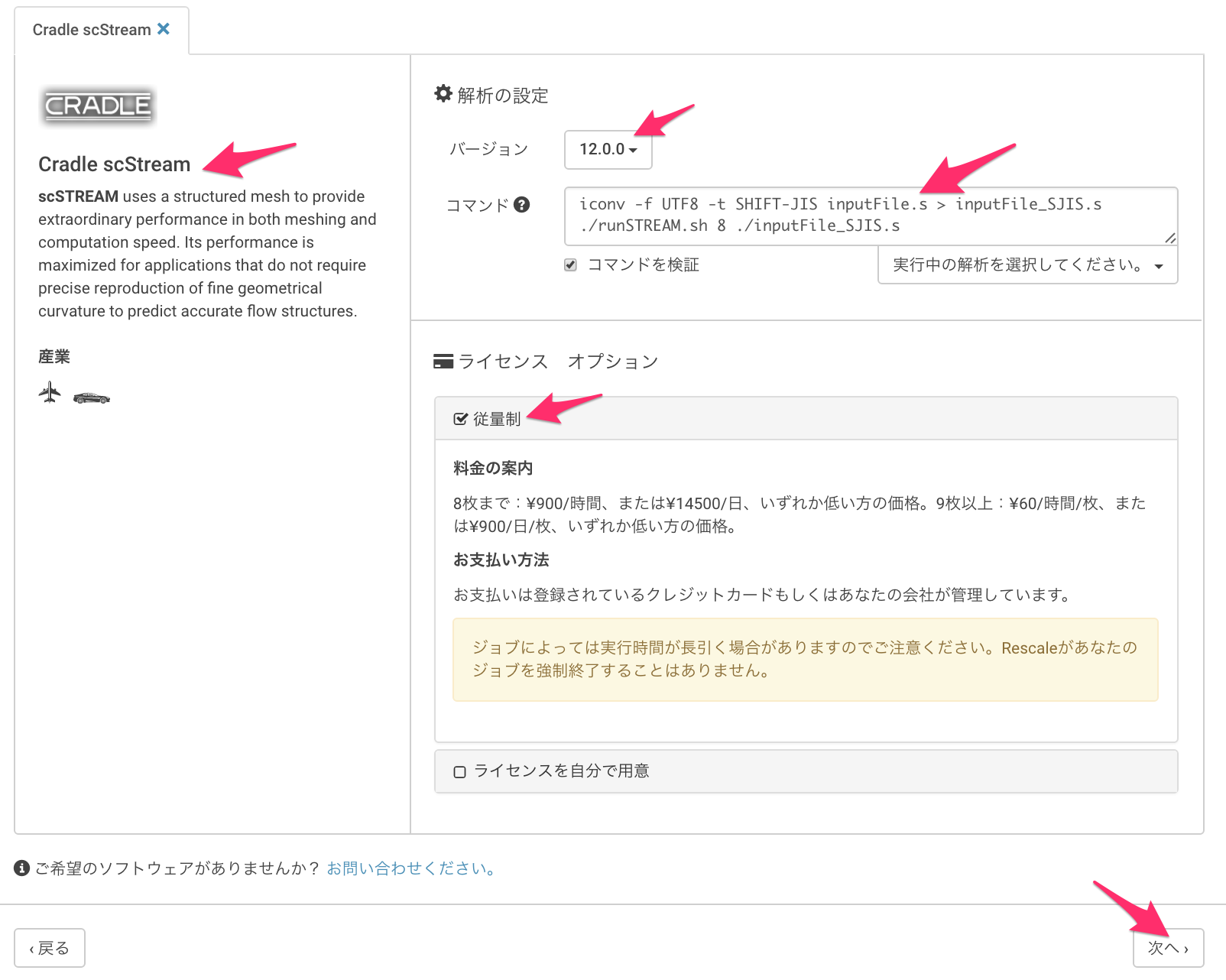Click the 次へ next button
1226x980 pixels.
[1168, 948]
